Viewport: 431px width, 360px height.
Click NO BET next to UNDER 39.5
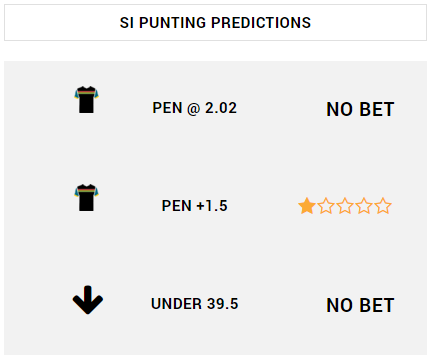[360, 305]
